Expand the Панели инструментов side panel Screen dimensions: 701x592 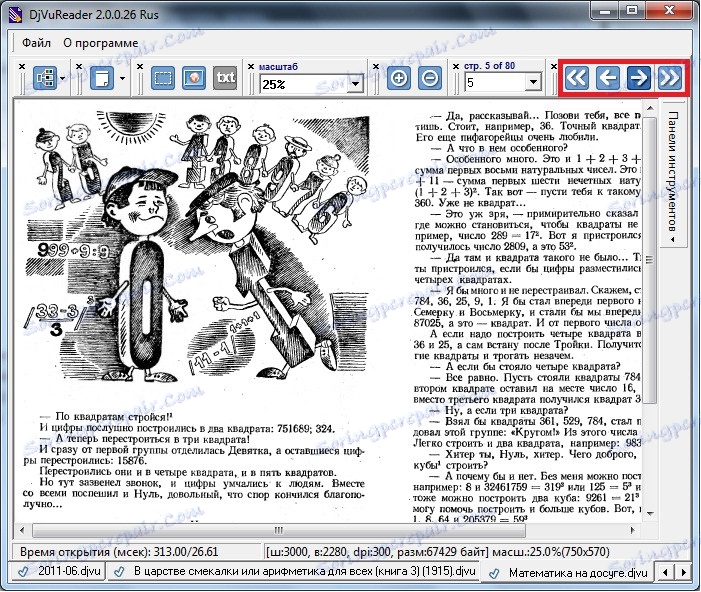[x=673, y=177]
